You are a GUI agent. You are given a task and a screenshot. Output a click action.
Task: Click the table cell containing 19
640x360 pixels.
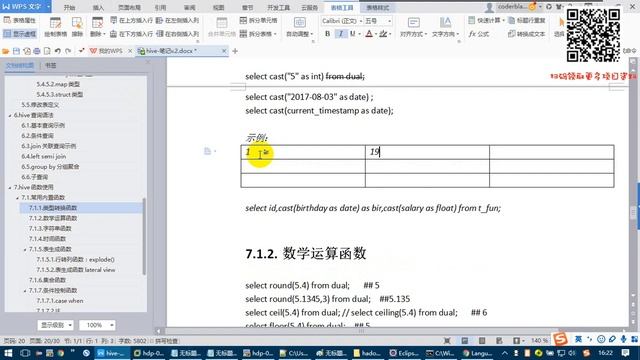pyautogui.click(x=427, y=152)
